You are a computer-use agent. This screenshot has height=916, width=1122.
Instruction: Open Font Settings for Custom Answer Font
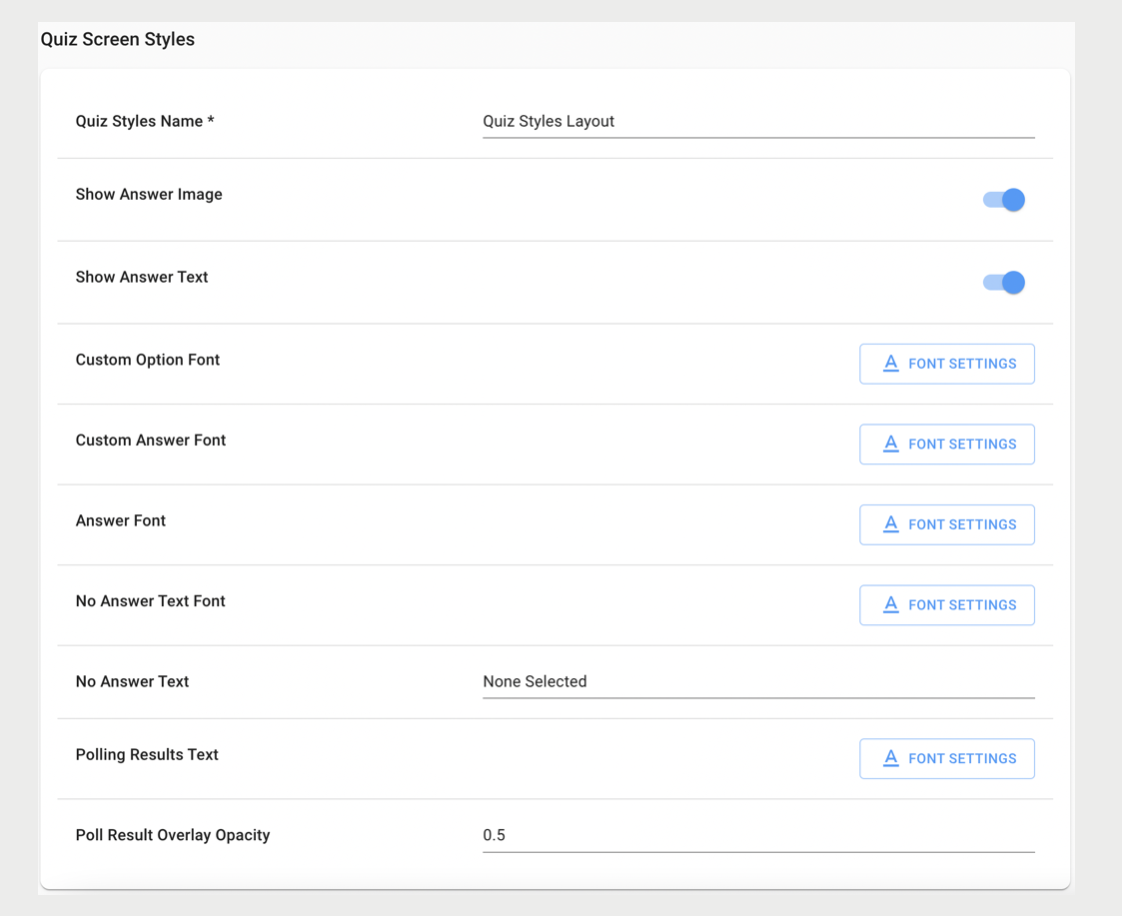[947, 444]
